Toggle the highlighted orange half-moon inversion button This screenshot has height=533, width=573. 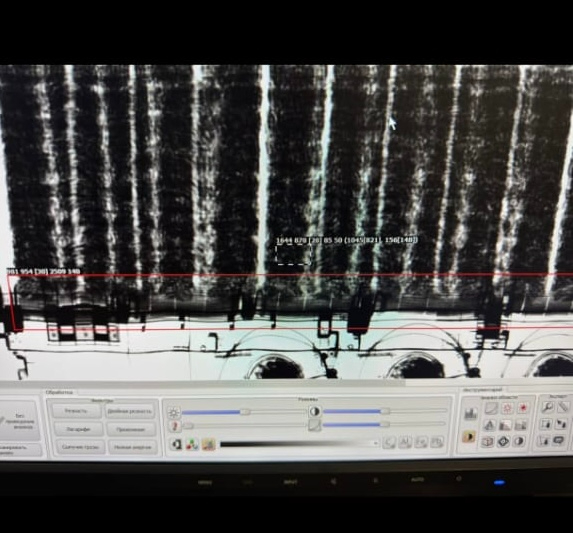coord(469,437)
